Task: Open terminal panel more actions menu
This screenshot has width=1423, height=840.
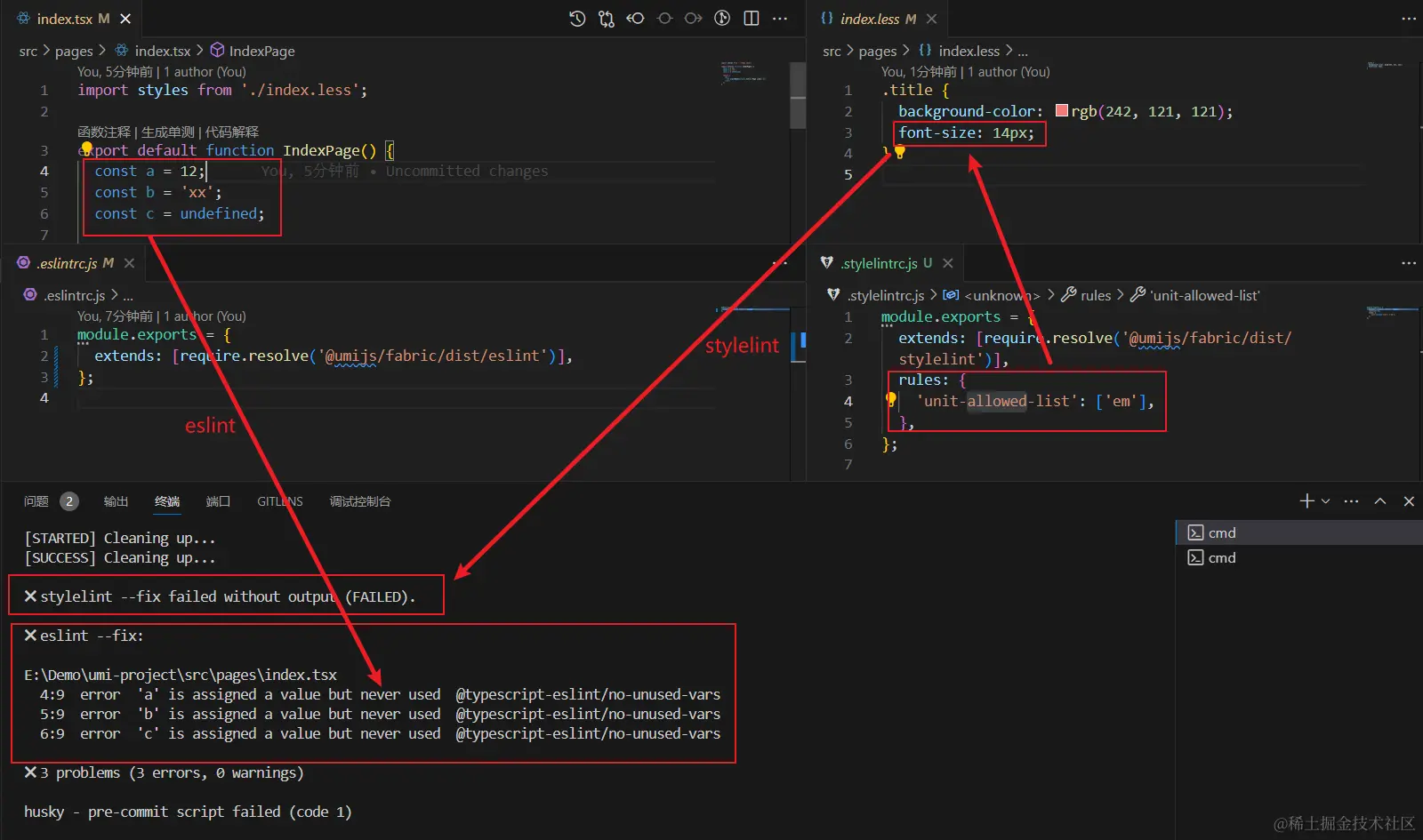Action: click(1352, 501)
